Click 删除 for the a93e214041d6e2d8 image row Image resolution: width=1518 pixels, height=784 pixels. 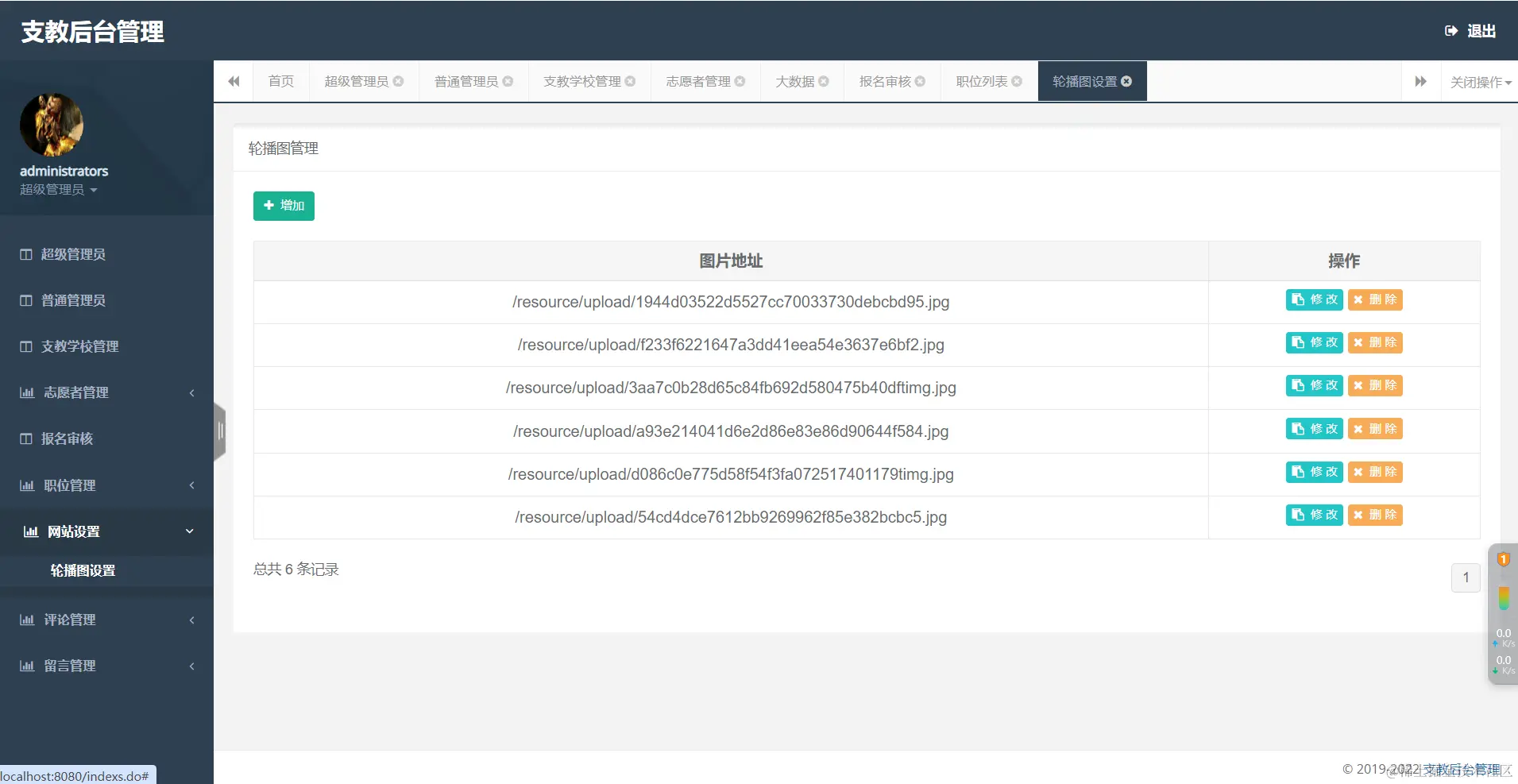point(1375,429)
